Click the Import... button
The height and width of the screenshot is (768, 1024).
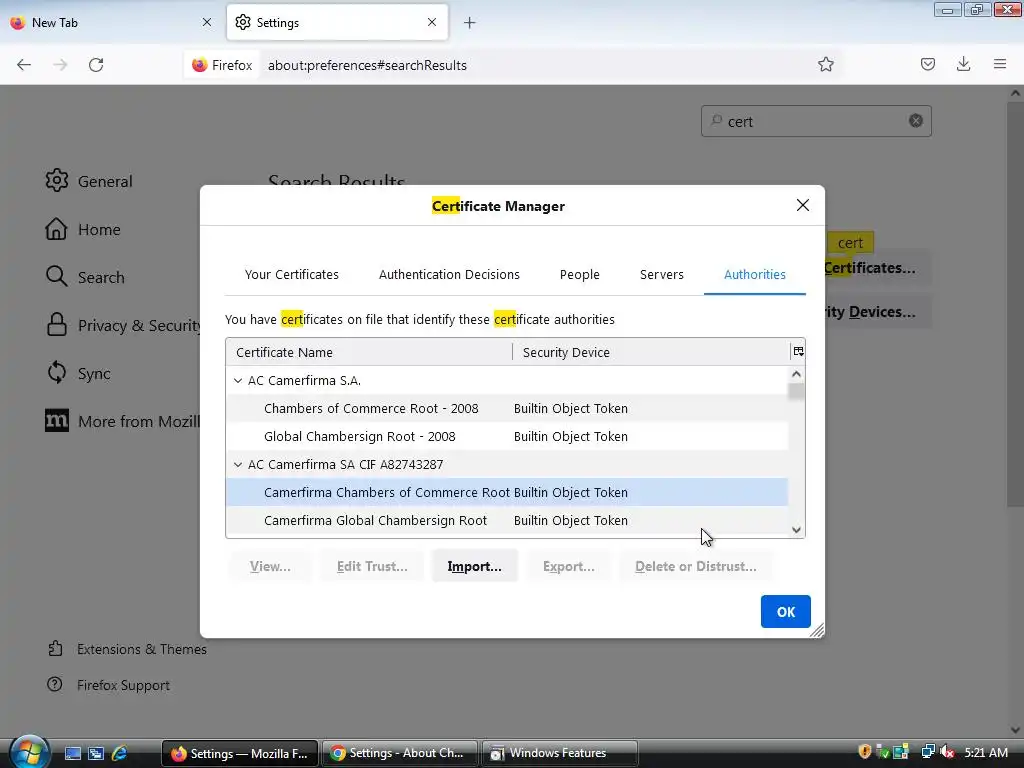475,566
